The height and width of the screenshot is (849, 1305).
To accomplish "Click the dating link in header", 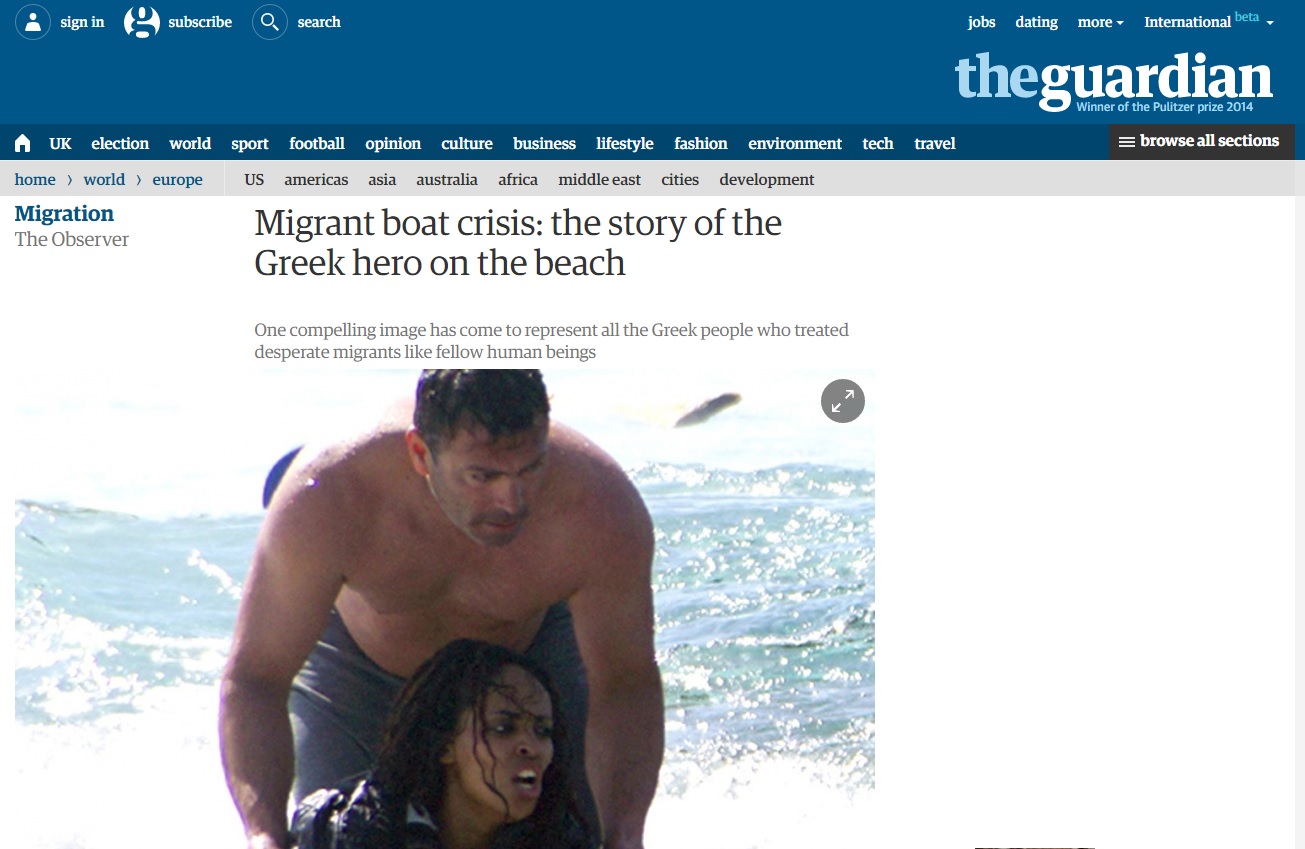I will tap(1036, 22).
